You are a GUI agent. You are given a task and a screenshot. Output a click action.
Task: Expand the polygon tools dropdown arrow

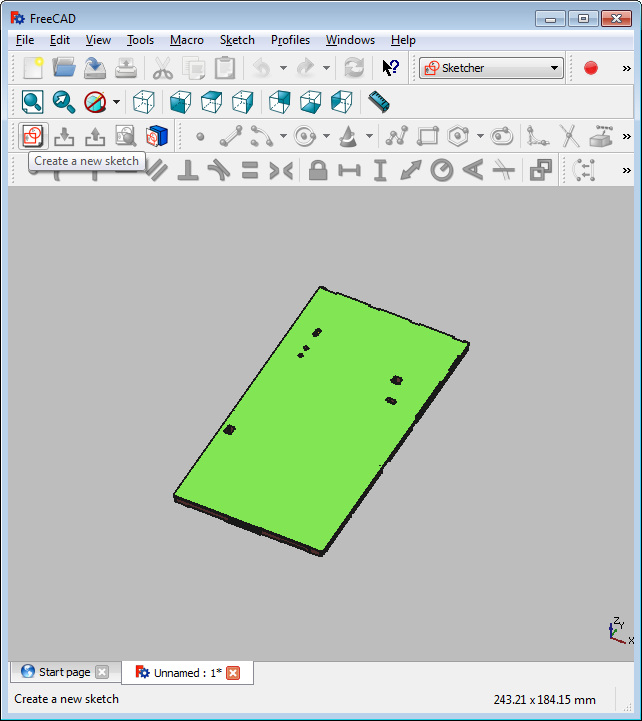pyautogui.click(x=480, y=136)
